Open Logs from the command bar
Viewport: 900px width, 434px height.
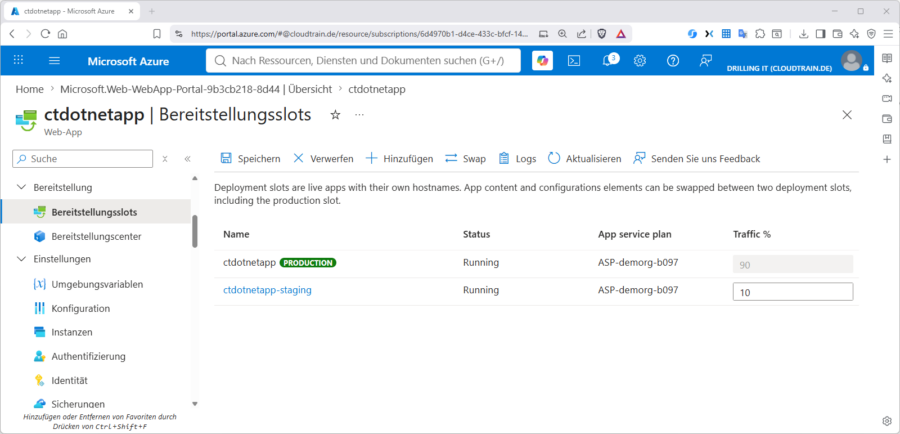(517, 158)
